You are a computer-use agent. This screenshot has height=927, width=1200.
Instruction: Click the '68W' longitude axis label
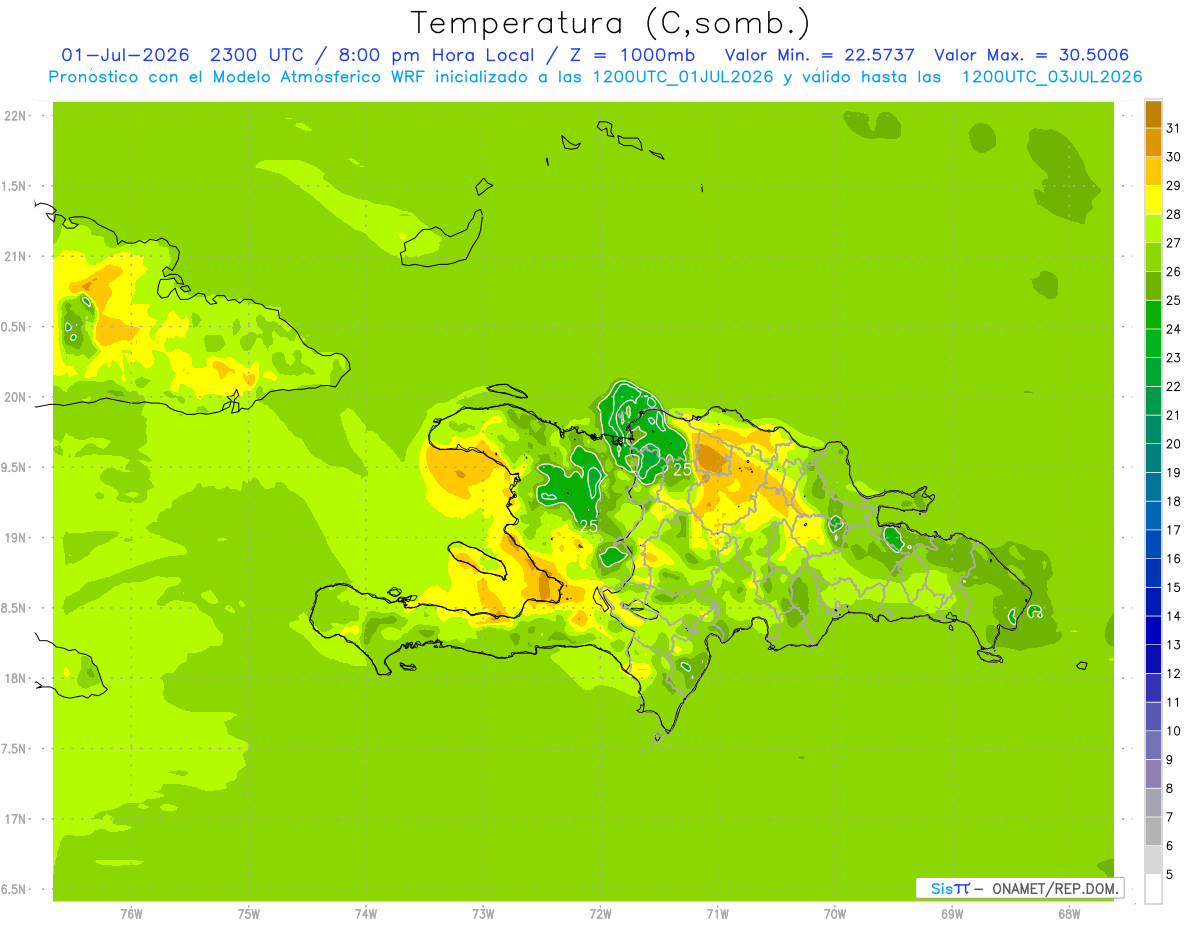click(1069, 914)
